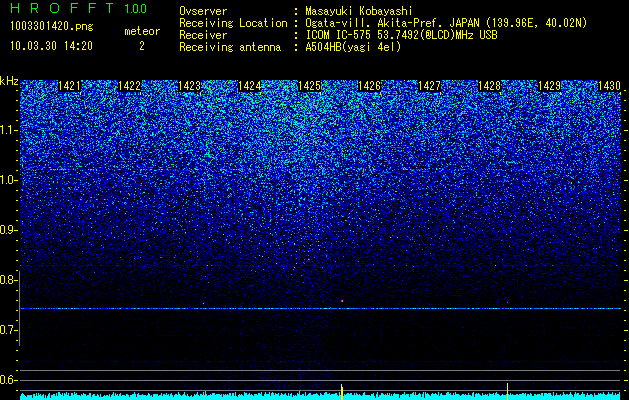
Task: Click the red meteor echo dot after 1425
Action: [x=342, y=301]
